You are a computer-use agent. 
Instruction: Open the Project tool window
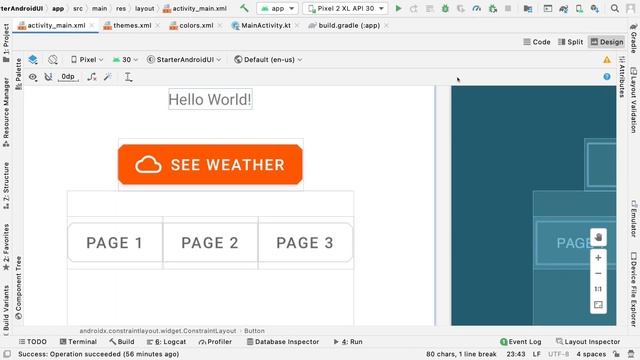[6, 43]
